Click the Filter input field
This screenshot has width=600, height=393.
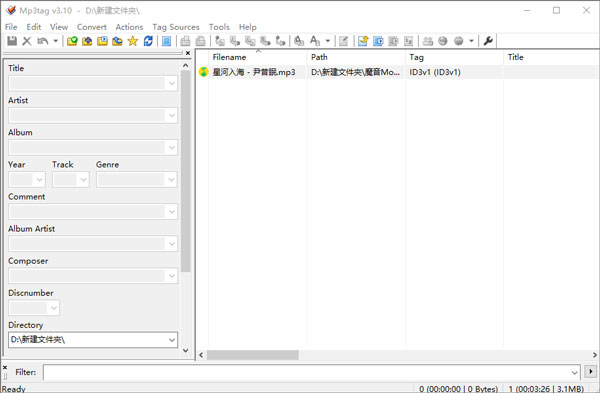click(311, 372)
